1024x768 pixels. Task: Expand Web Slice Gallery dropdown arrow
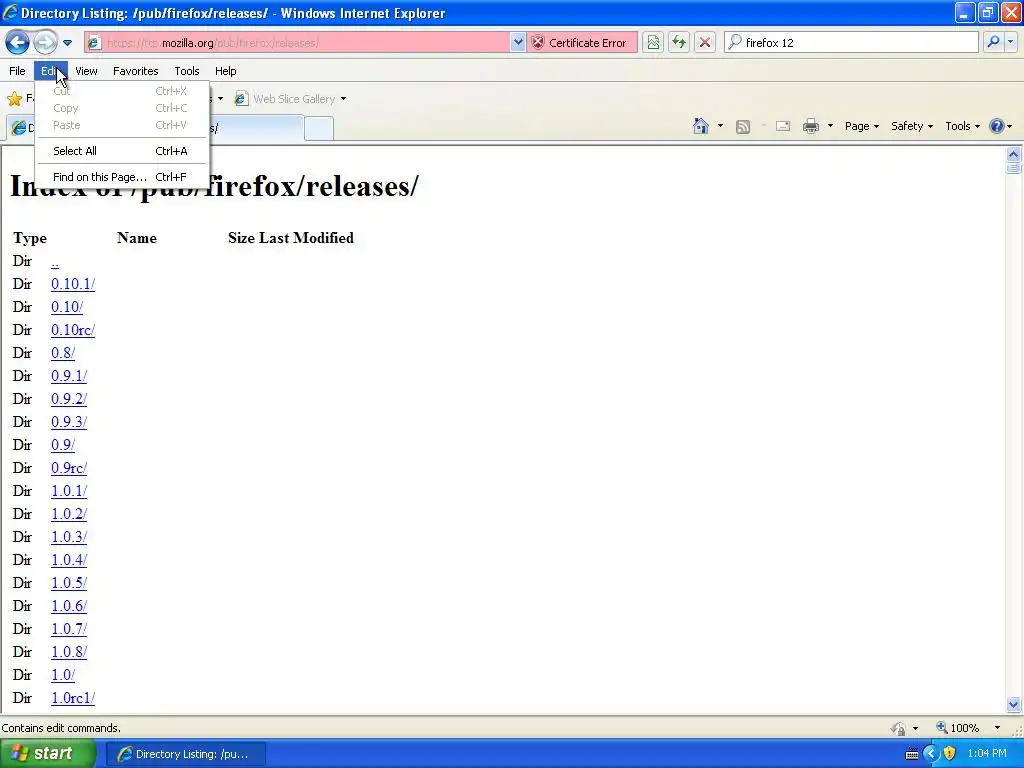344,99
